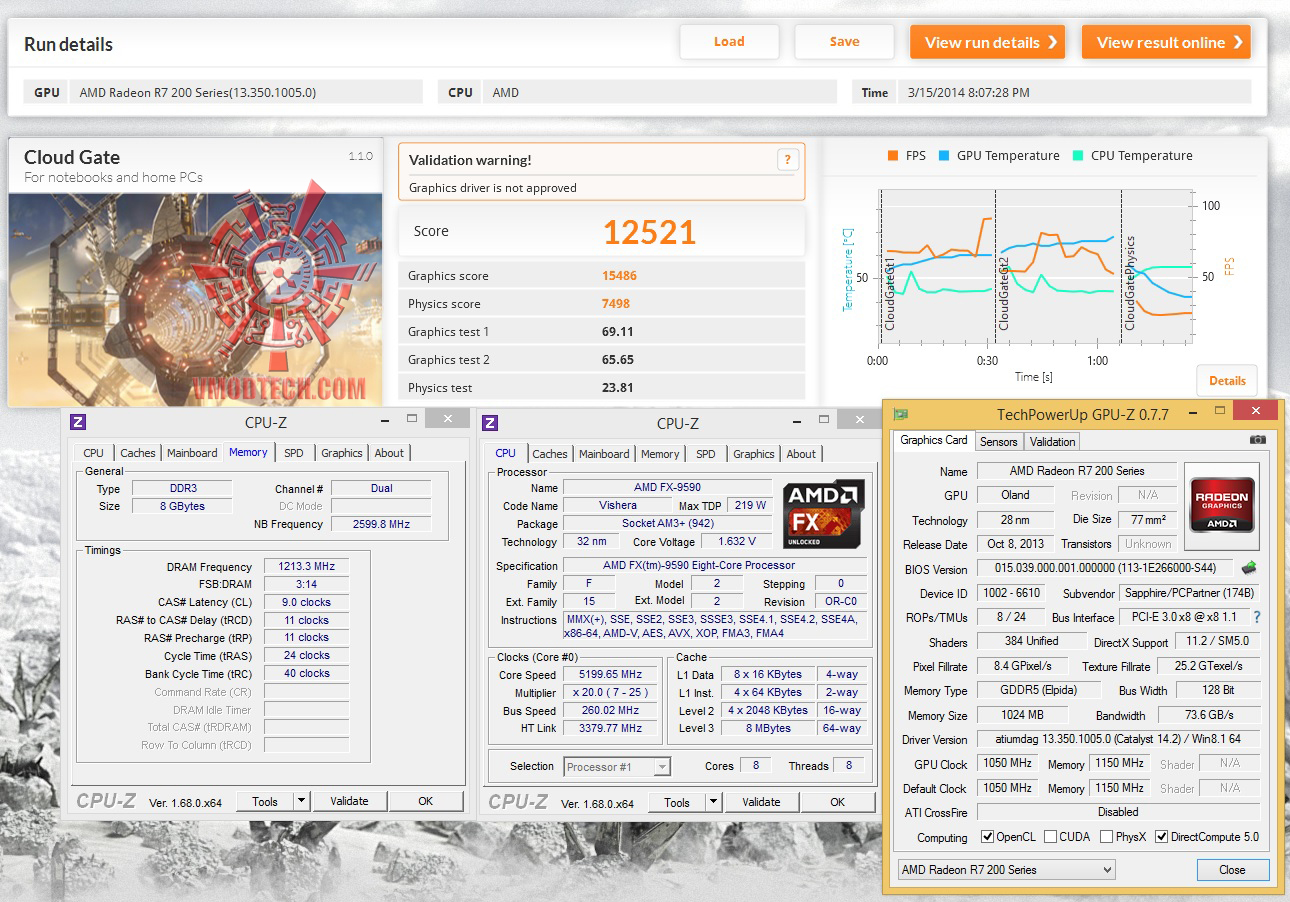1290x902 pixels.
Task: Open the Mainboard tab in the Processor CPU-Z window
Action: pyautogui.click(x=604, y=454)
